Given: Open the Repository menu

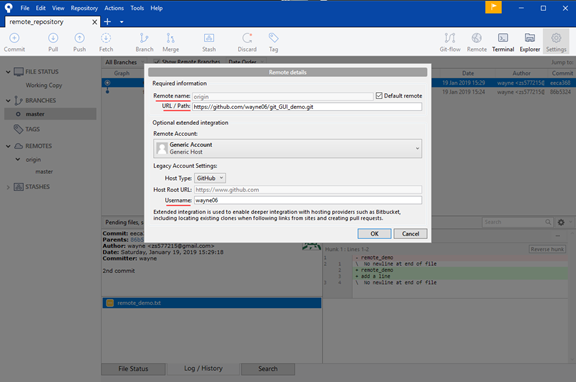Looking at the screenshot, I should click(84, 8).
